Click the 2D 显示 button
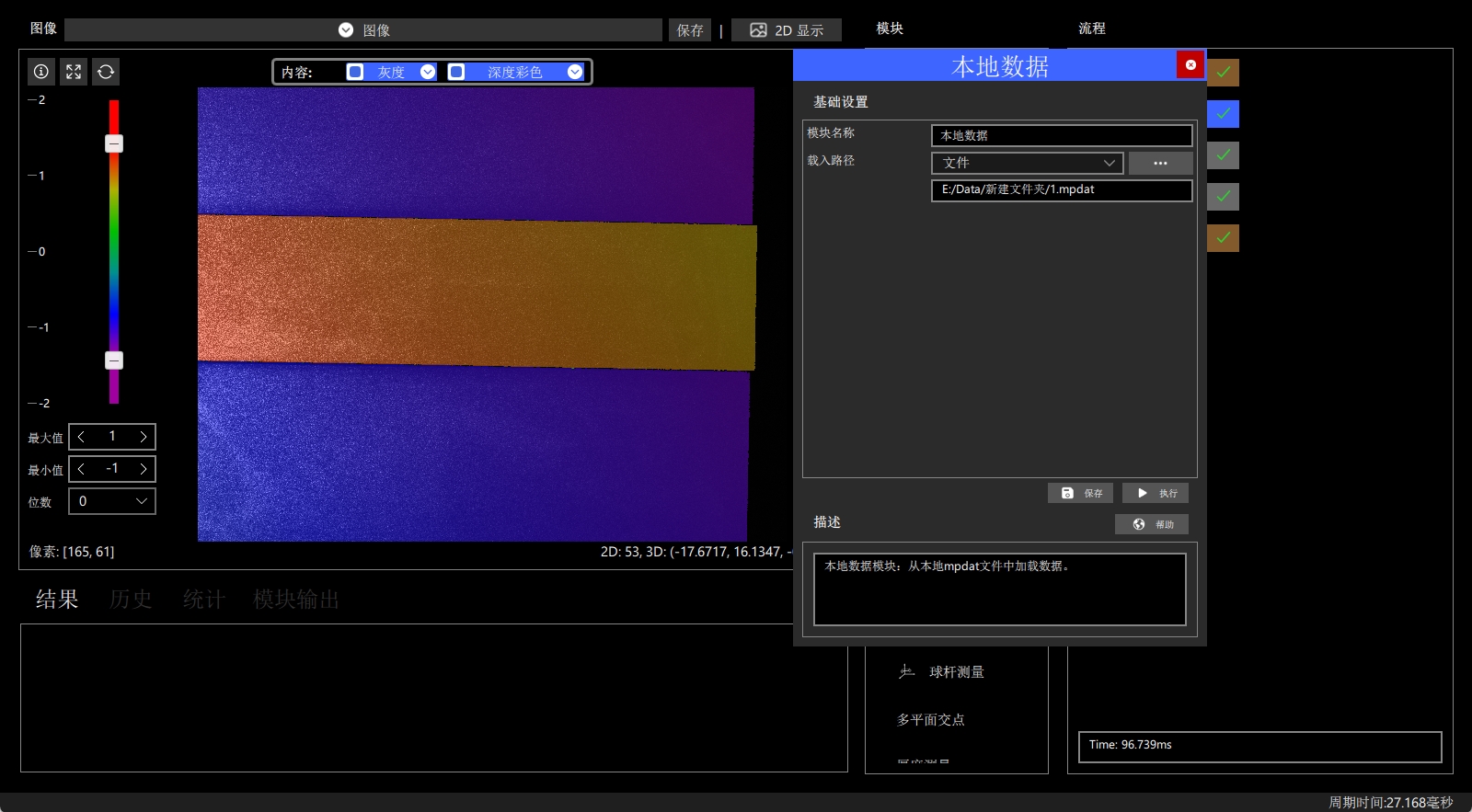Screen dimensions: 1472x812 787,30
